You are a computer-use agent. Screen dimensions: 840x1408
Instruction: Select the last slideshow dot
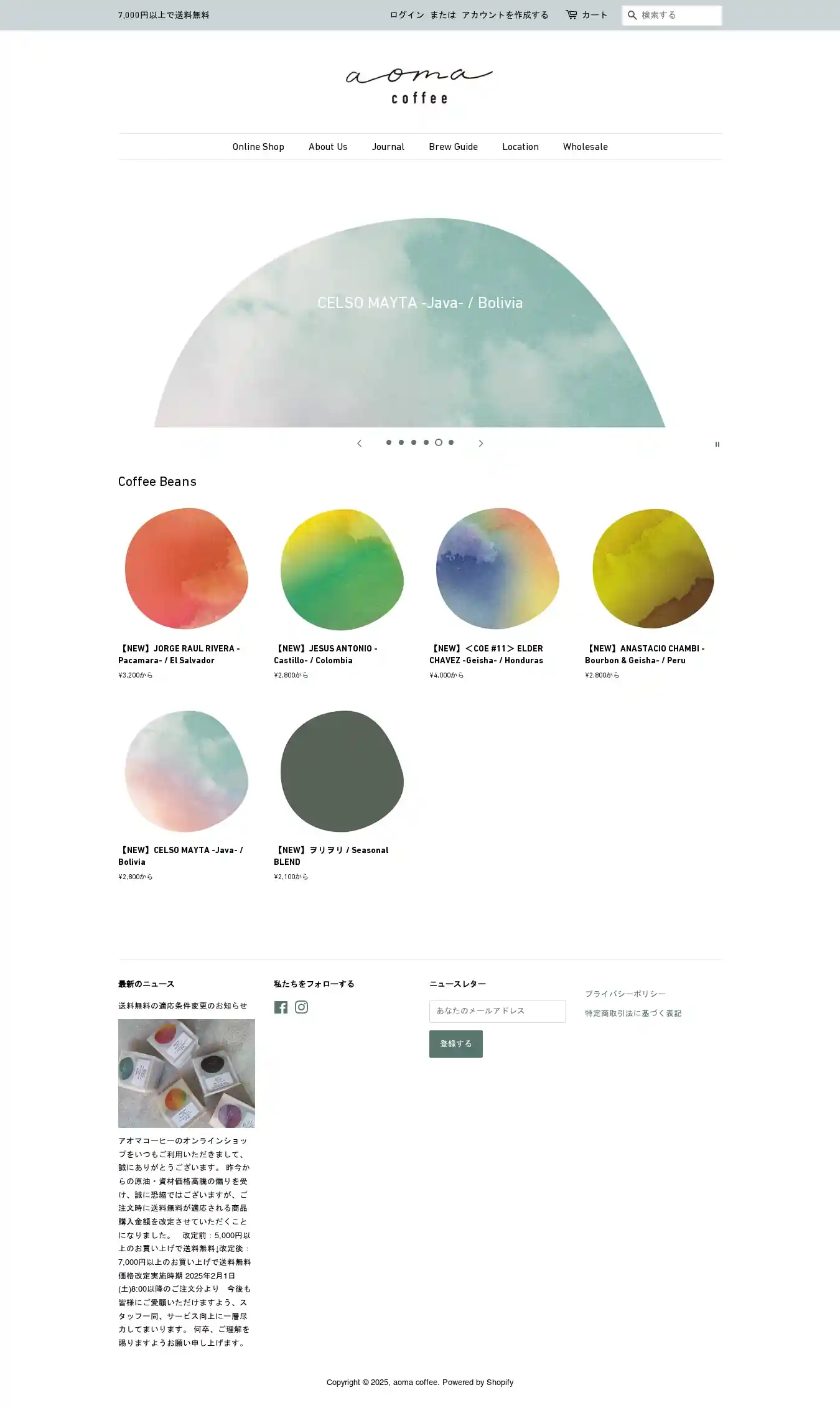click(x=451, y=442)
